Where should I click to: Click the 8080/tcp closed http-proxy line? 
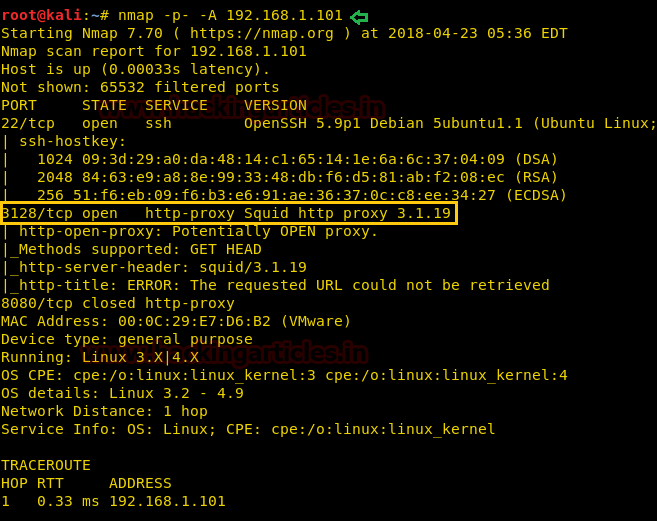point(118,303)
